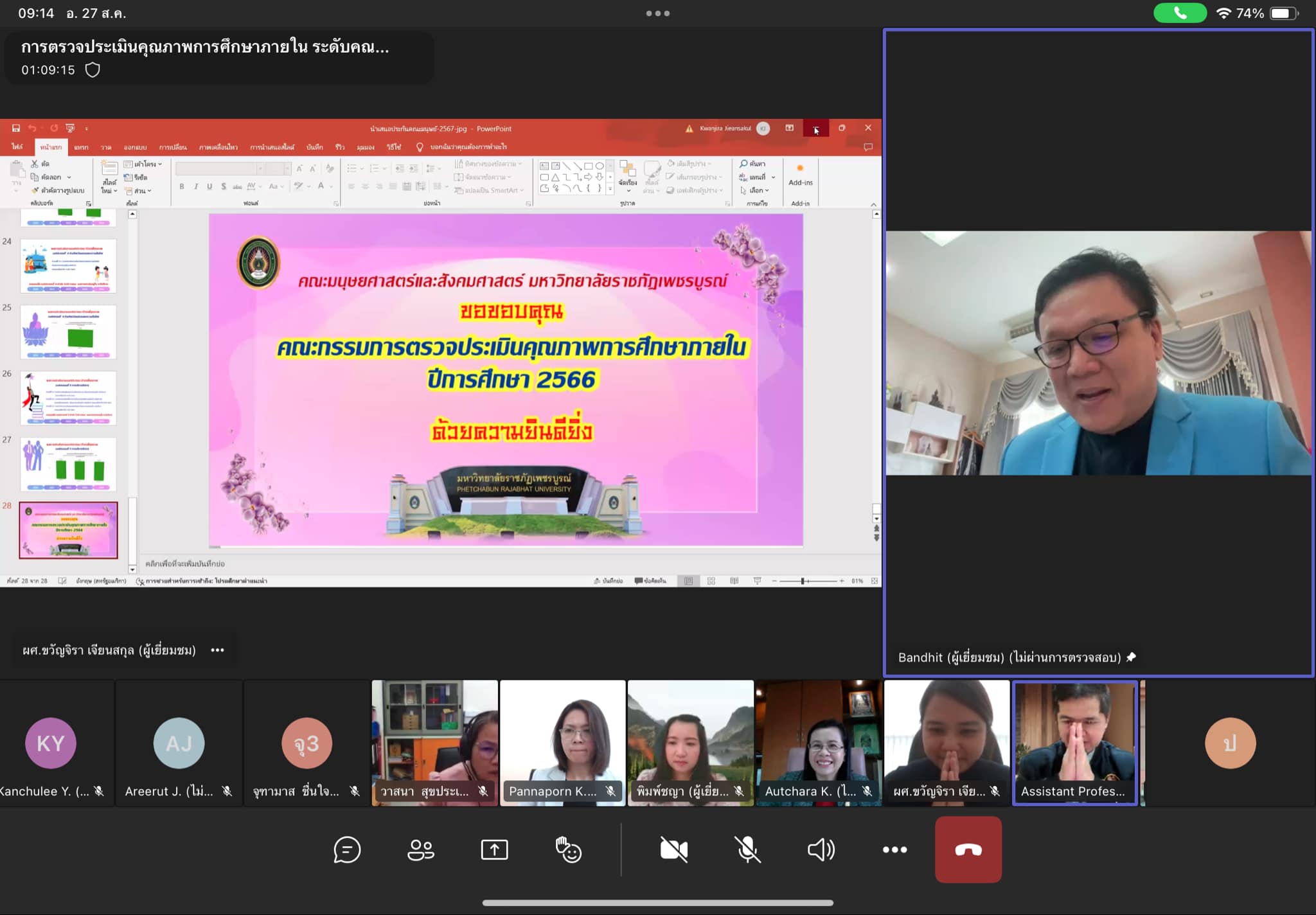The width and height of the screenshot is (1316, 915).
Task: Tap the green active call indicator
Action: (x=1180, y=13)
